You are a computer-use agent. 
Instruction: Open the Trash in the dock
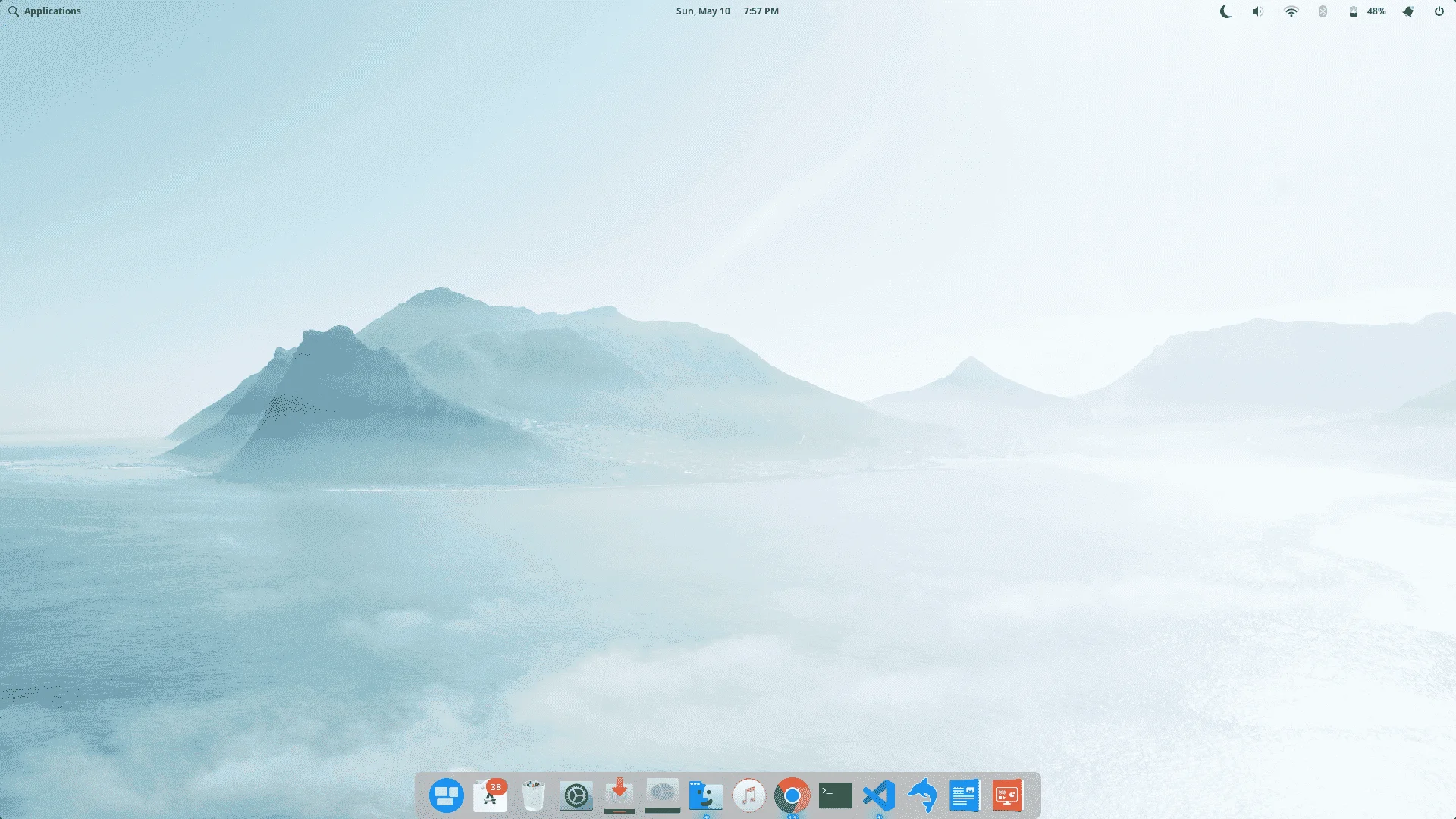533,795
